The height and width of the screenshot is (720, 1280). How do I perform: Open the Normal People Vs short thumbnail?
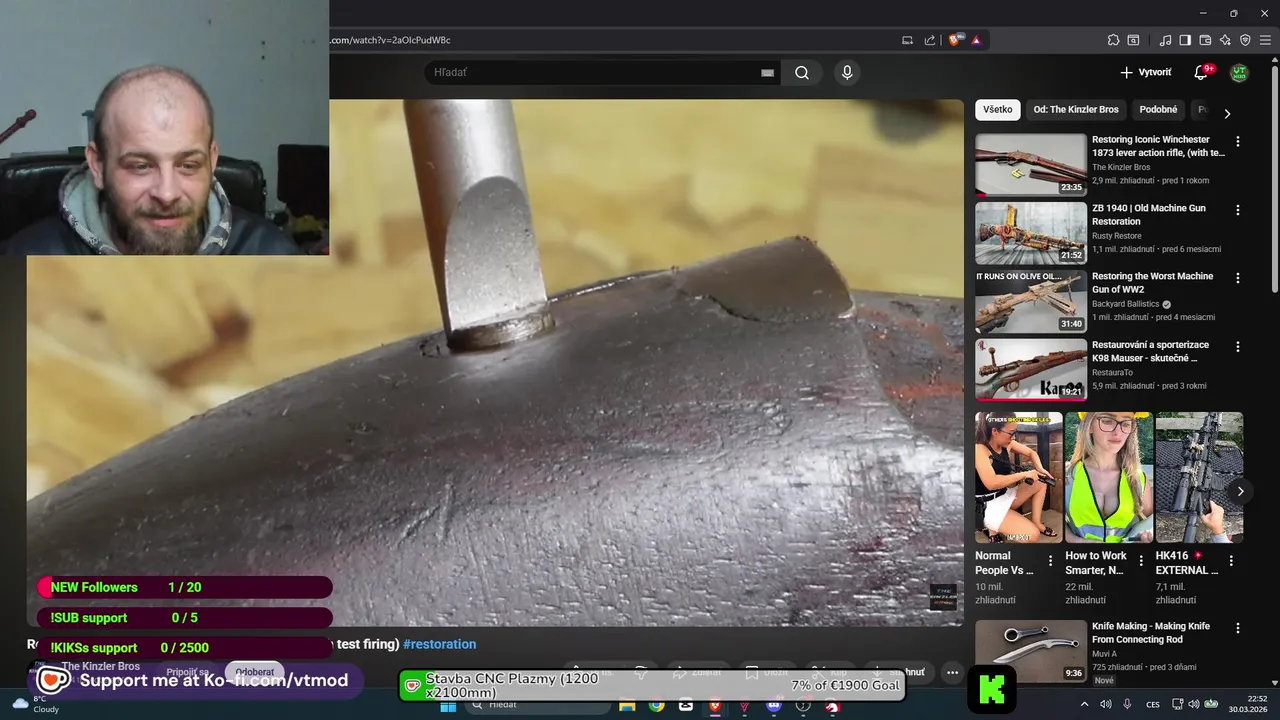[1019, 477]
